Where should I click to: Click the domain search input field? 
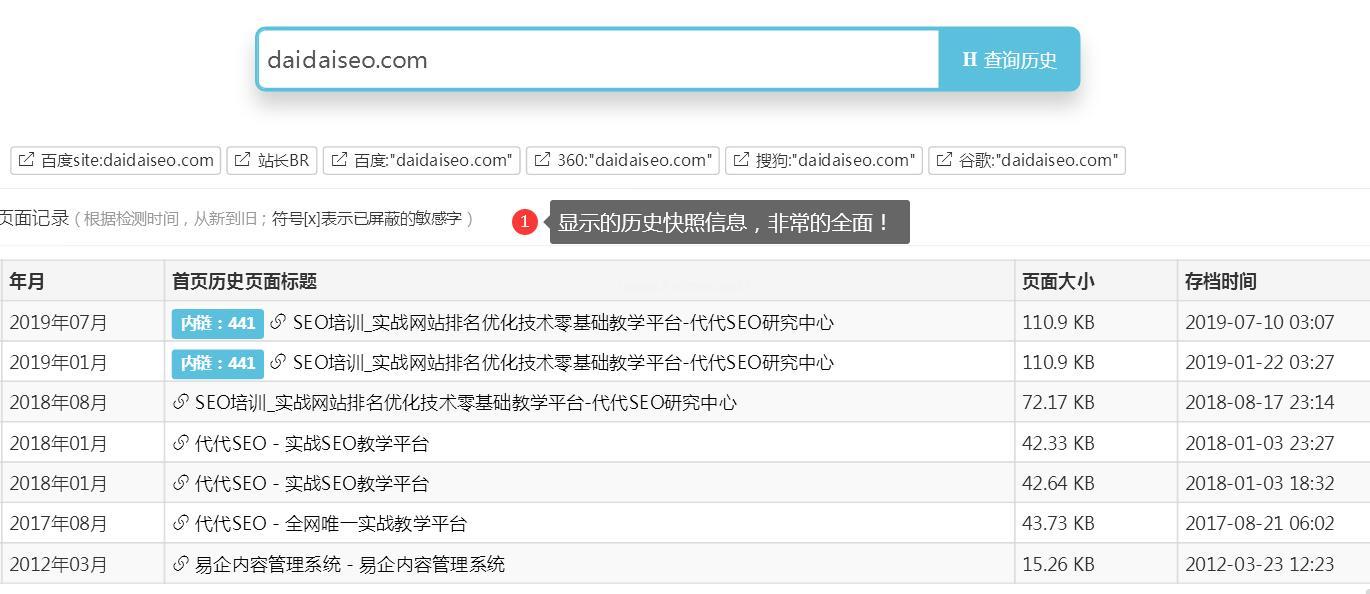pos(598,60)
